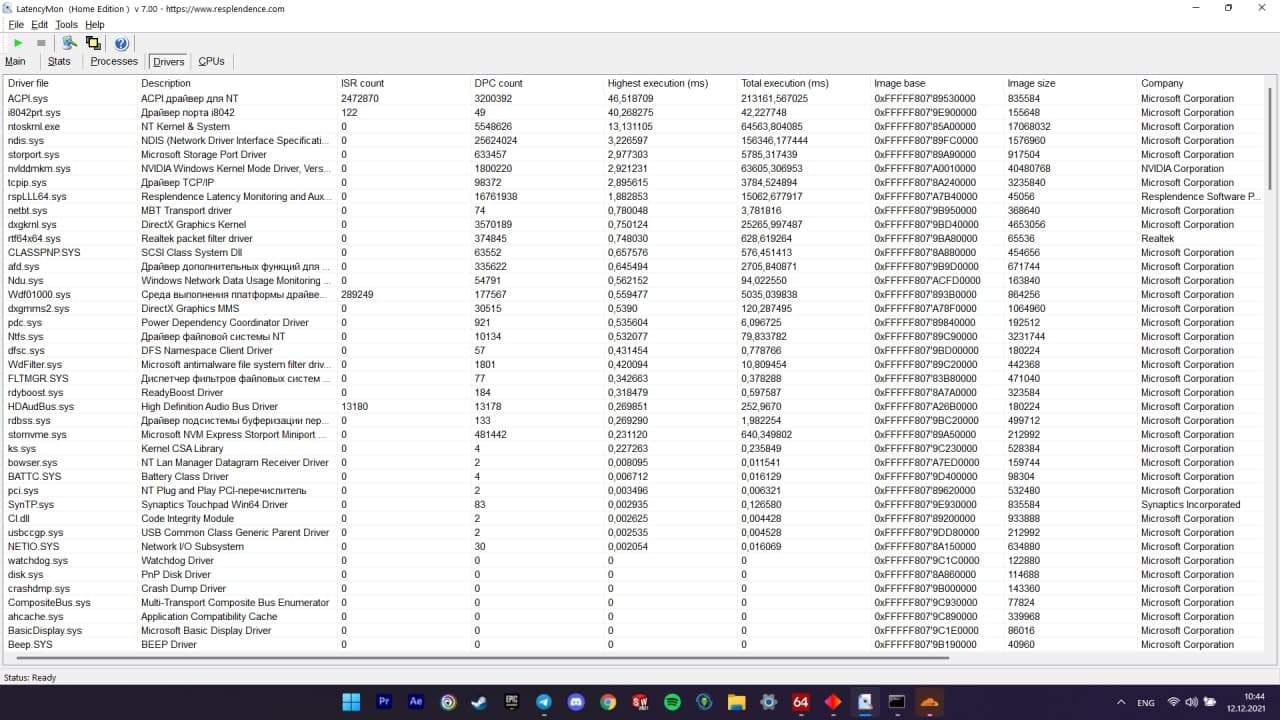1280x720 pixels.
Task: Select the Drivers tab
Action: (x=169, y=62)
